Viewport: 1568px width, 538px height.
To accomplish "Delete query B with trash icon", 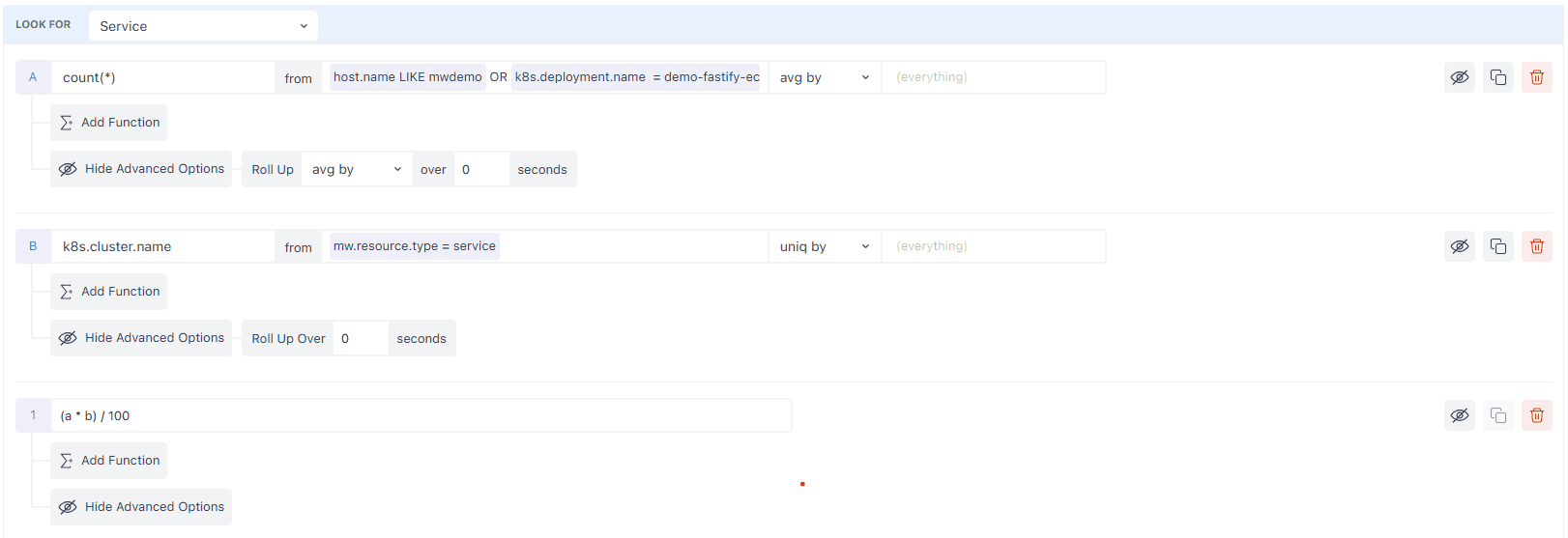I will [1536, 246].
